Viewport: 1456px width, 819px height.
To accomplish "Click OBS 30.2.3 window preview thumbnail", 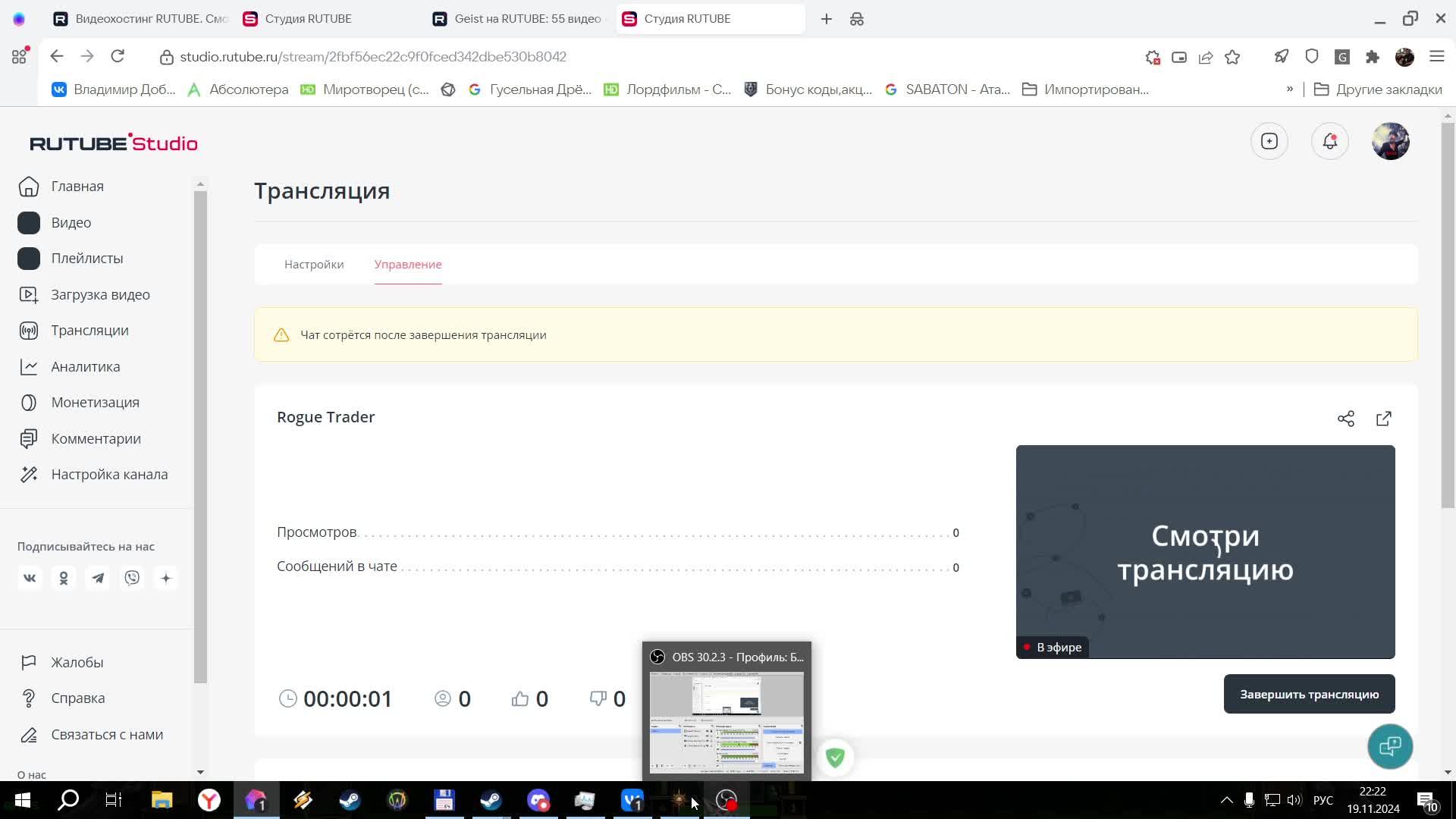I will pos(726,723).
